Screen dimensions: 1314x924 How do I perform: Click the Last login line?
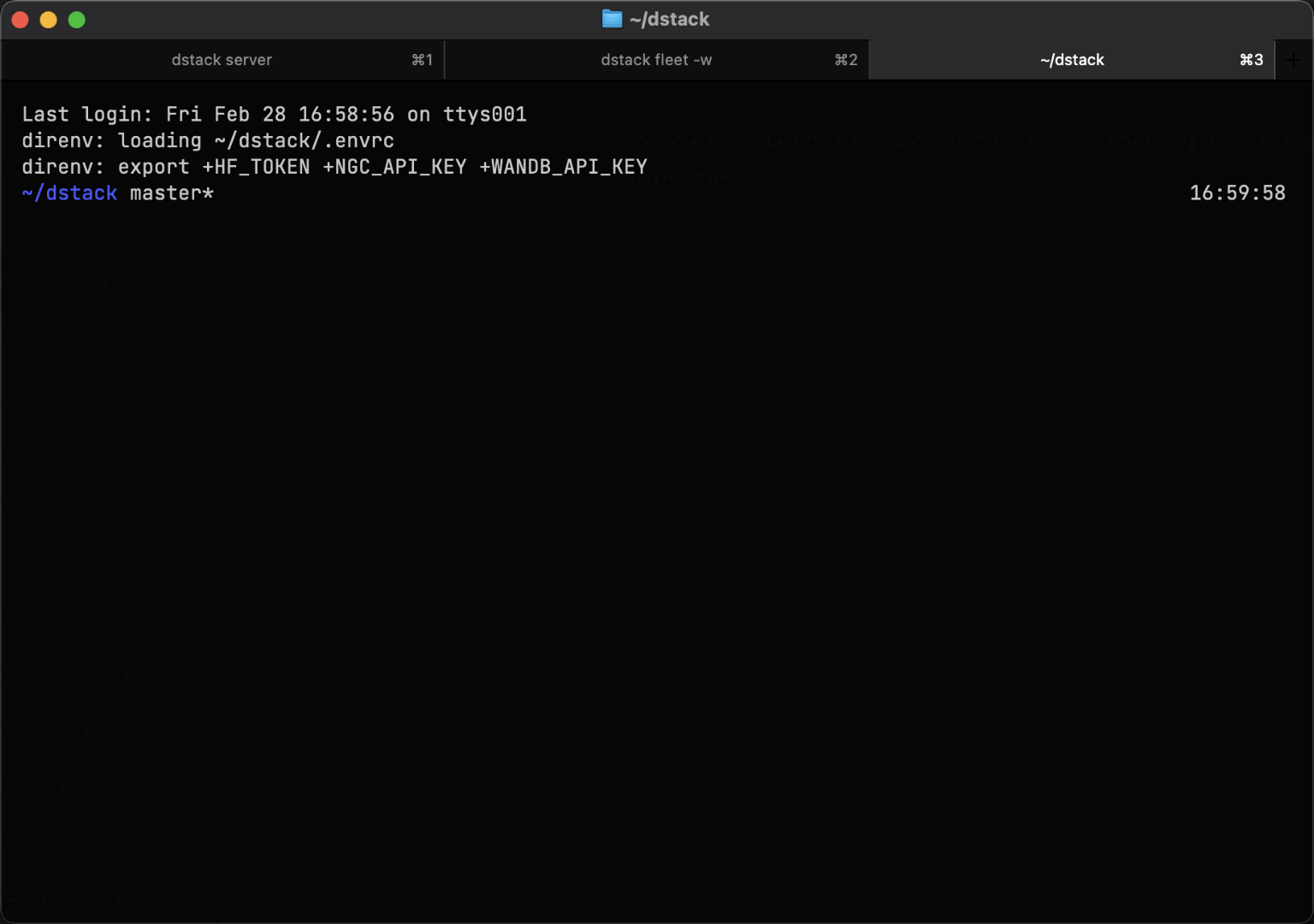coord(274,115)
